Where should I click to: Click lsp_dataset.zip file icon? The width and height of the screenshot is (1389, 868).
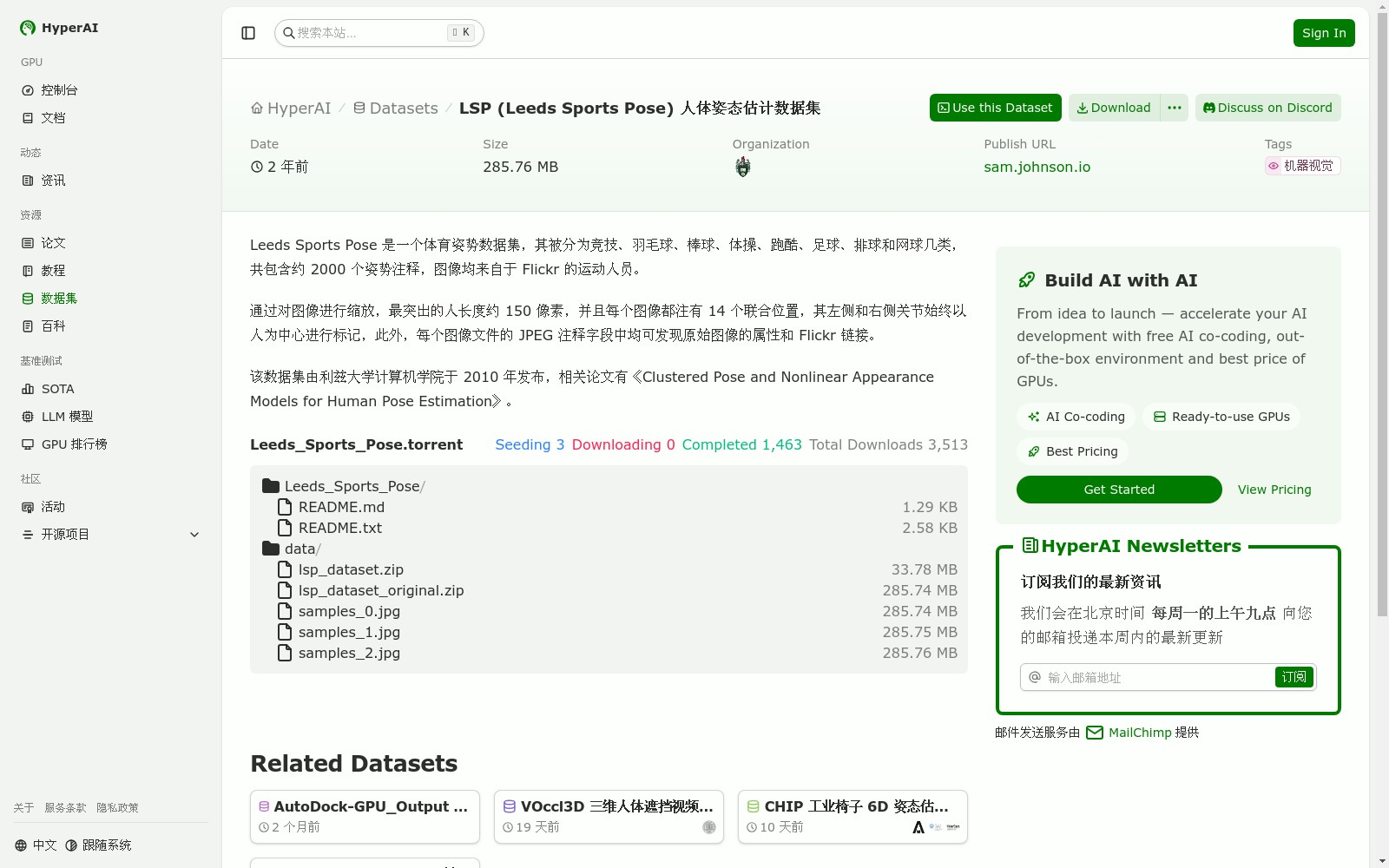285,569
